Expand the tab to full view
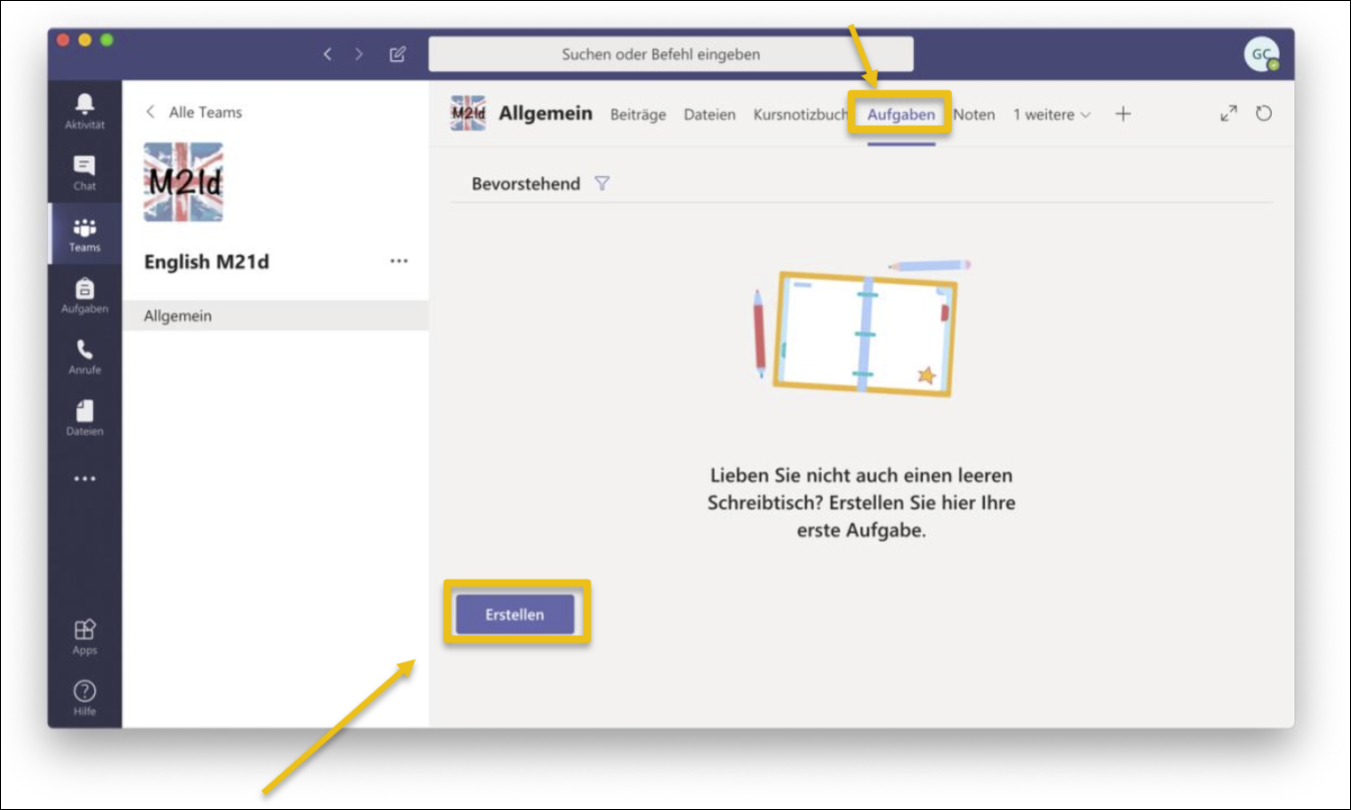Screen dimensions: 1351x810 pos(1229,114)
